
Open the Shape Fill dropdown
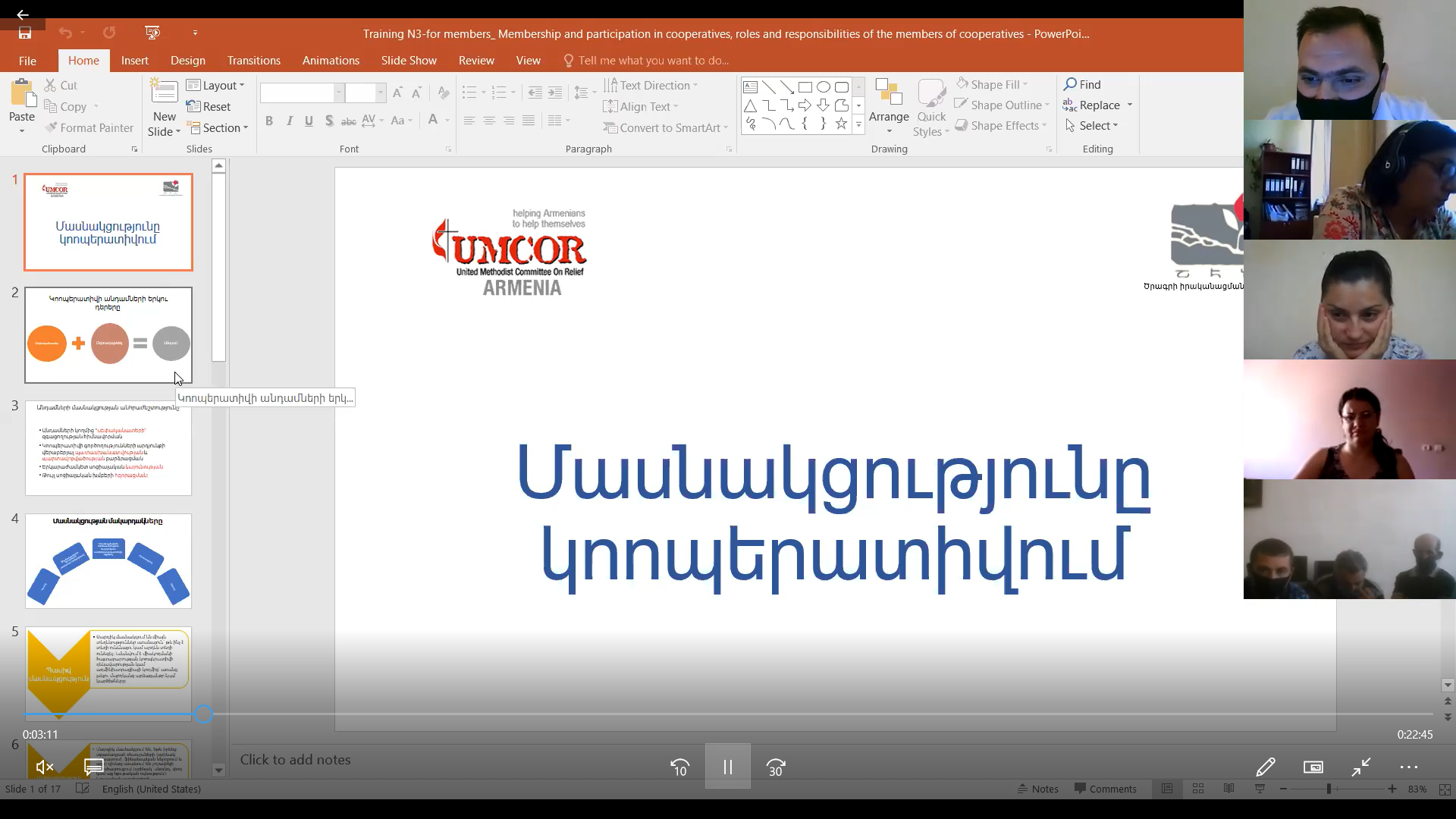coord(993,85)
